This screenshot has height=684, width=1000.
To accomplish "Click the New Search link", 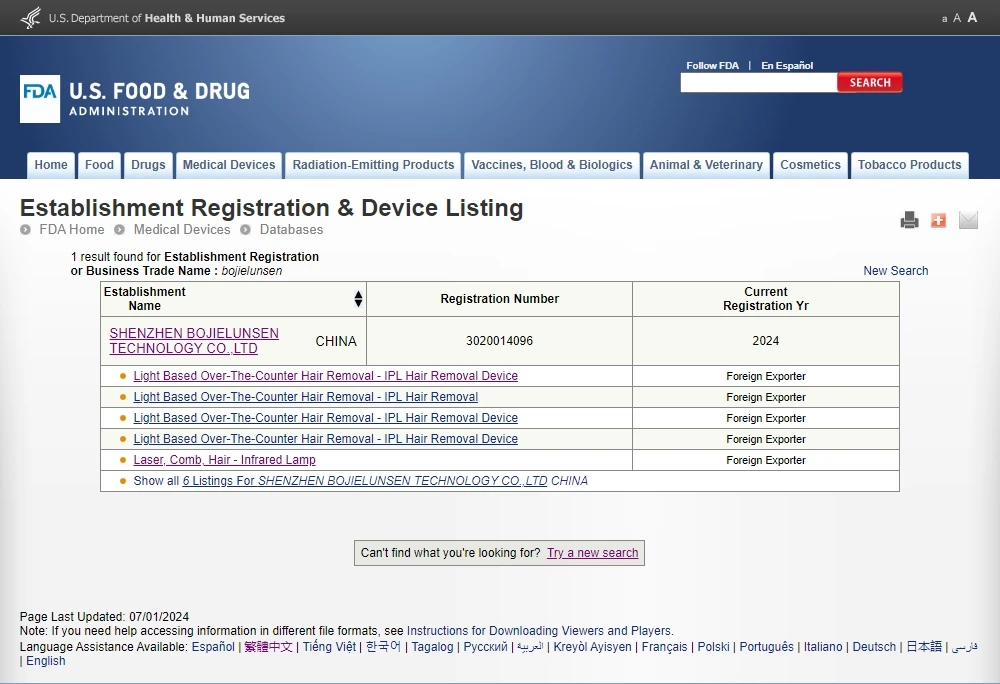I will tap(895, 271).
